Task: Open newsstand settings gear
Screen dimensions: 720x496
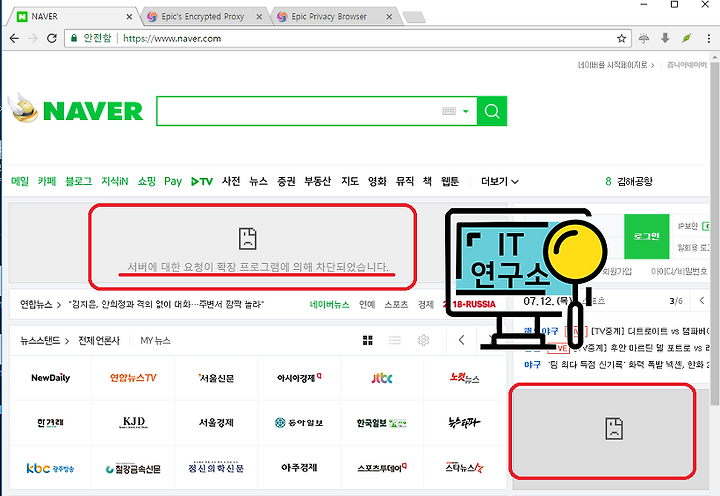Action: 423,340
